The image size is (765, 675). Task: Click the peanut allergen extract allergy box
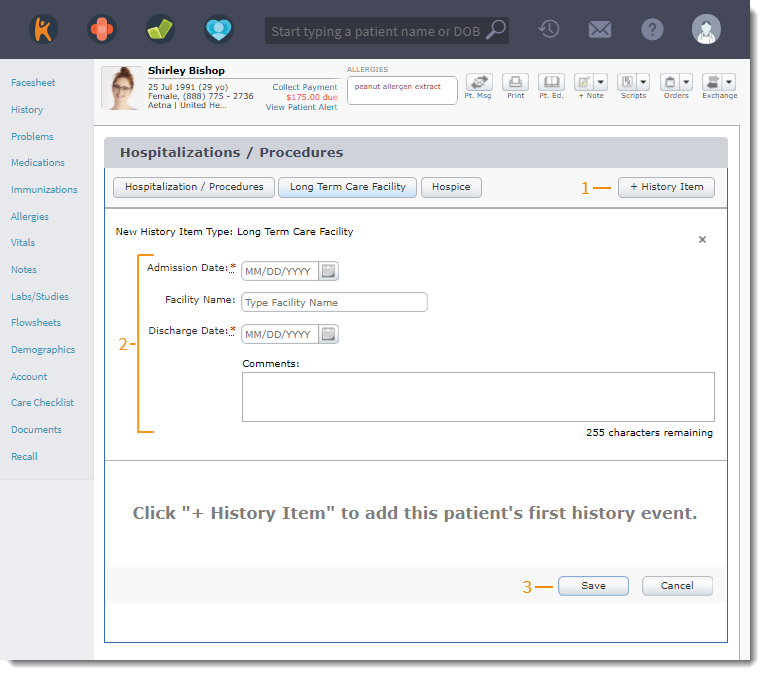(402, 90)
